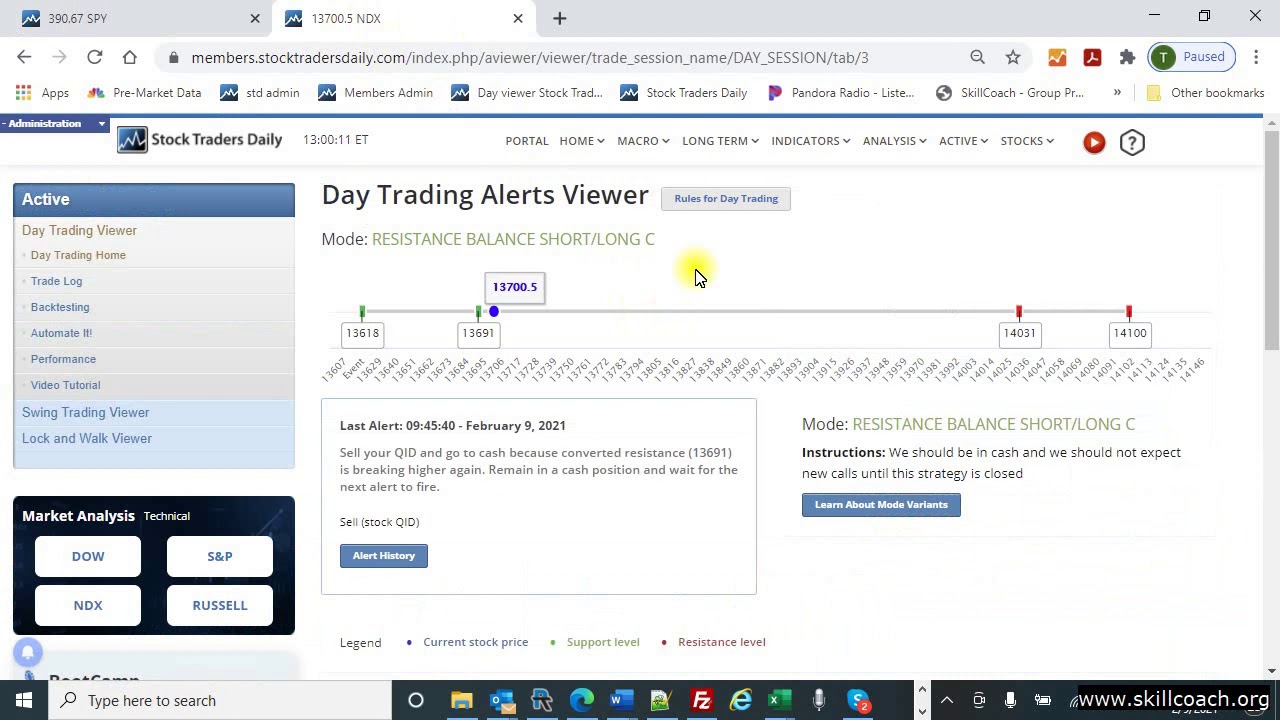Open Performance sidebar link
Screen dimensions: 1280x720
(x=63, y=359)
